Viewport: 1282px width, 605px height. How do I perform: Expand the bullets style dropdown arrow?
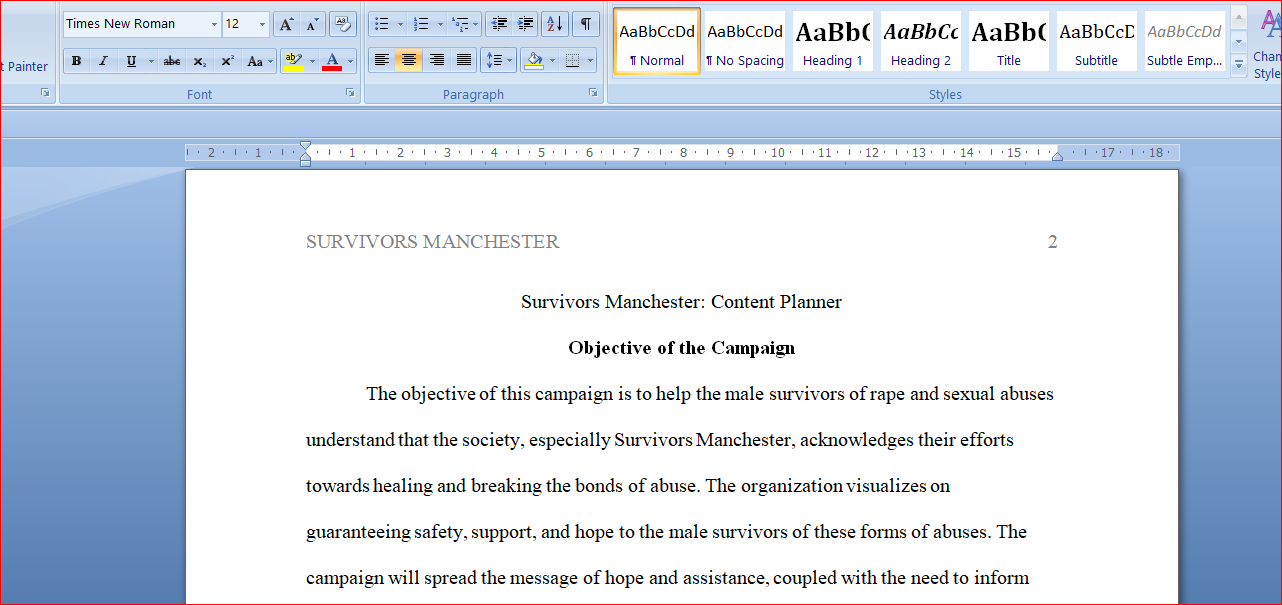tap(400, 24)
